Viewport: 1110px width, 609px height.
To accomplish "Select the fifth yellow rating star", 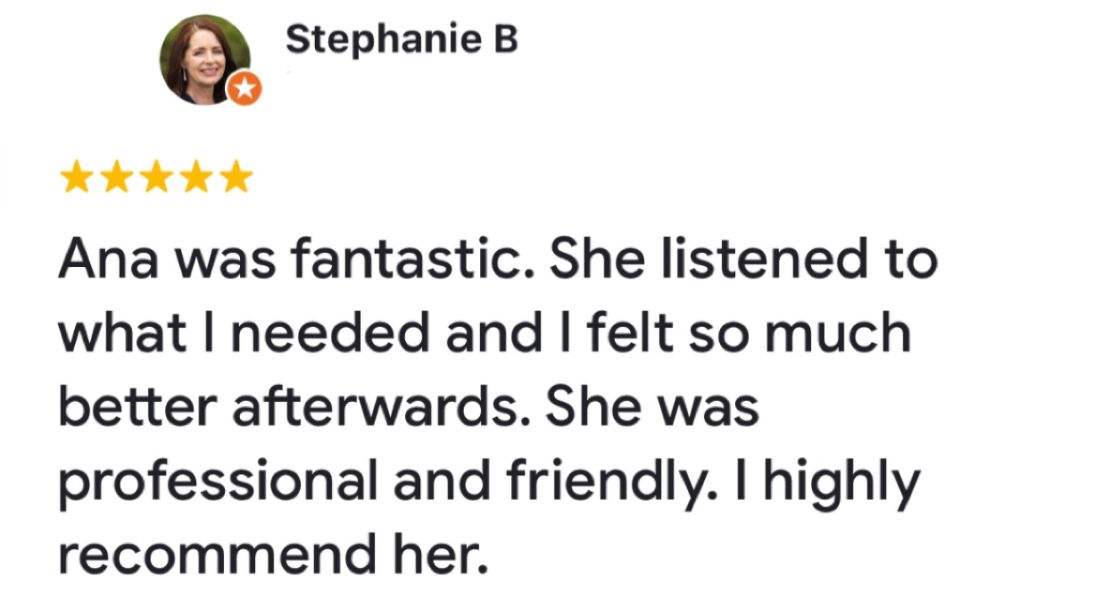I will click(x=236, y=176).
